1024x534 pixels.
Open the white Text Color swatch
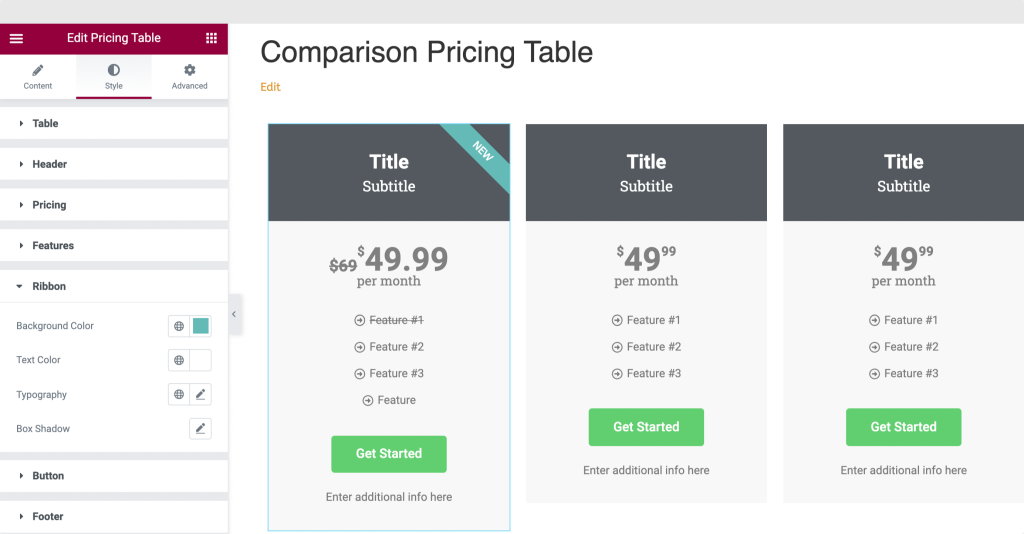point(200,360)
